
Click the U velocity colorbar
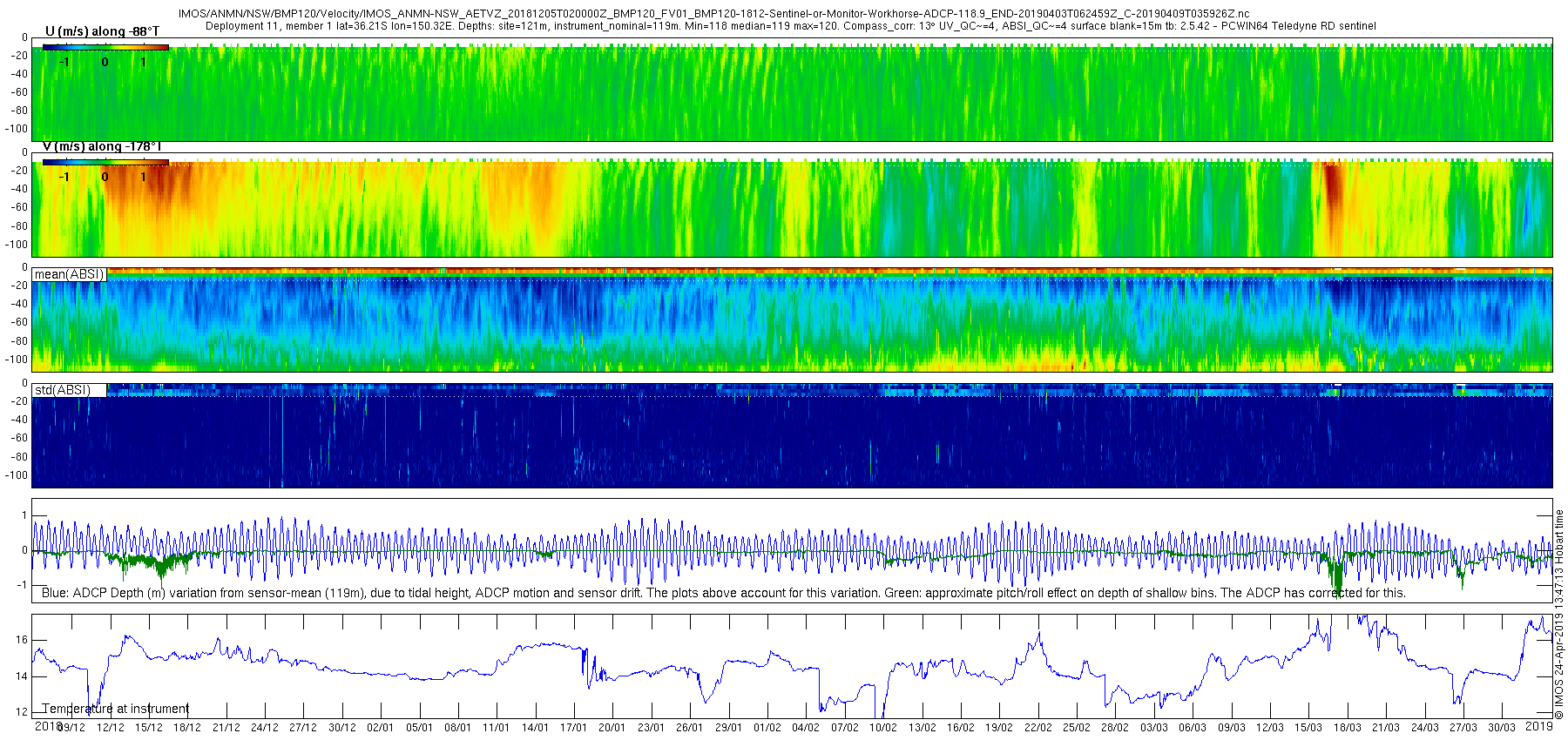point(105,47)
